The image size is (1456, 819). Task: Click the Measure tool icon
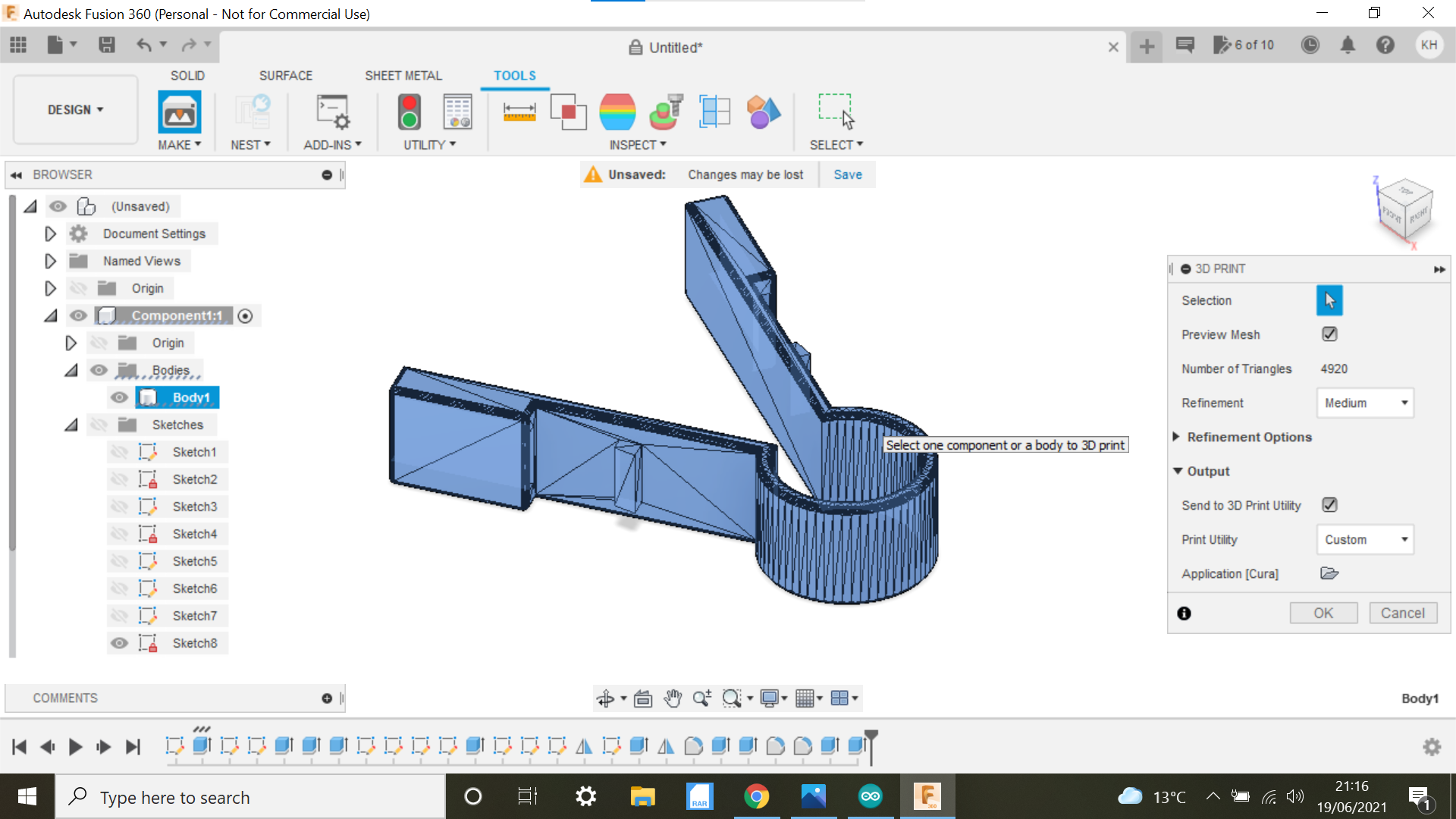tap(519, 112)
